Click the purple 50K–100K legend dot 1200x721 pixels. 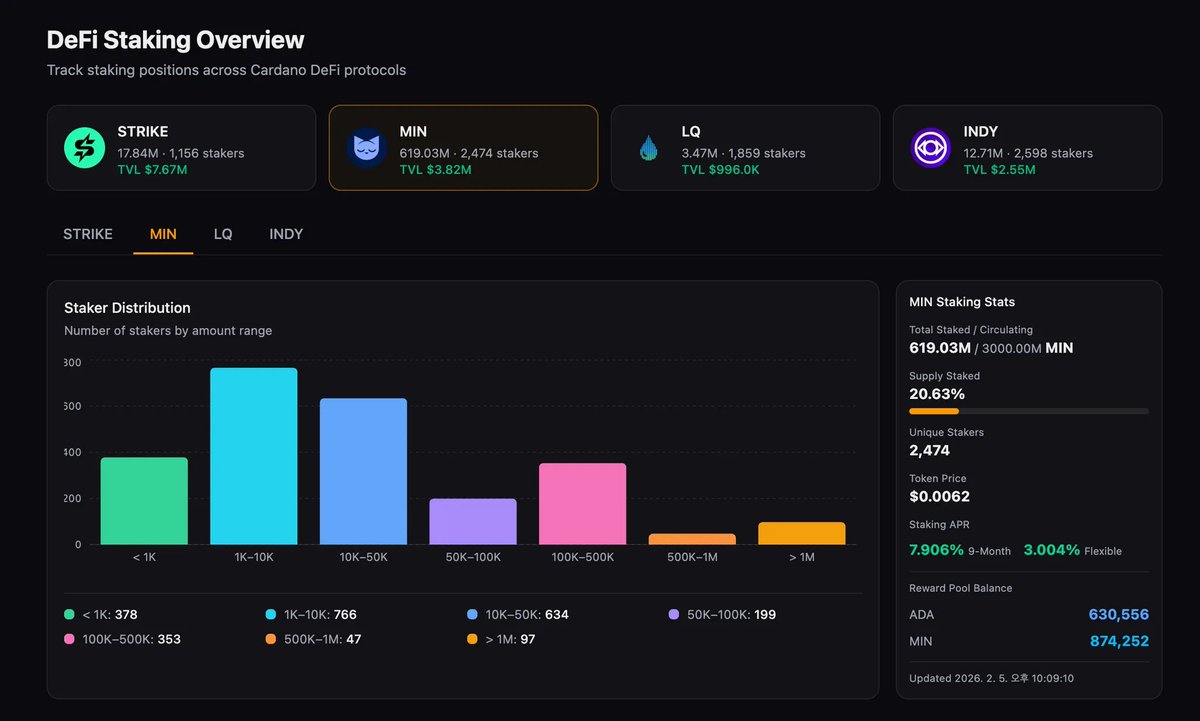[x=673, y=614]
